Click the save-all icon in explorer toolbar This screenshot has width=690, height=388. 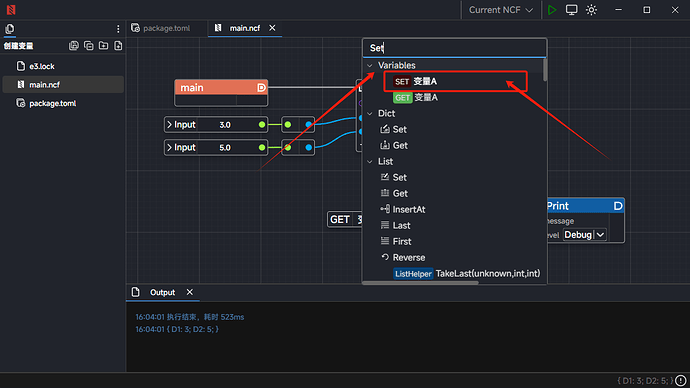pyautogui.click(x=73, y=46)
